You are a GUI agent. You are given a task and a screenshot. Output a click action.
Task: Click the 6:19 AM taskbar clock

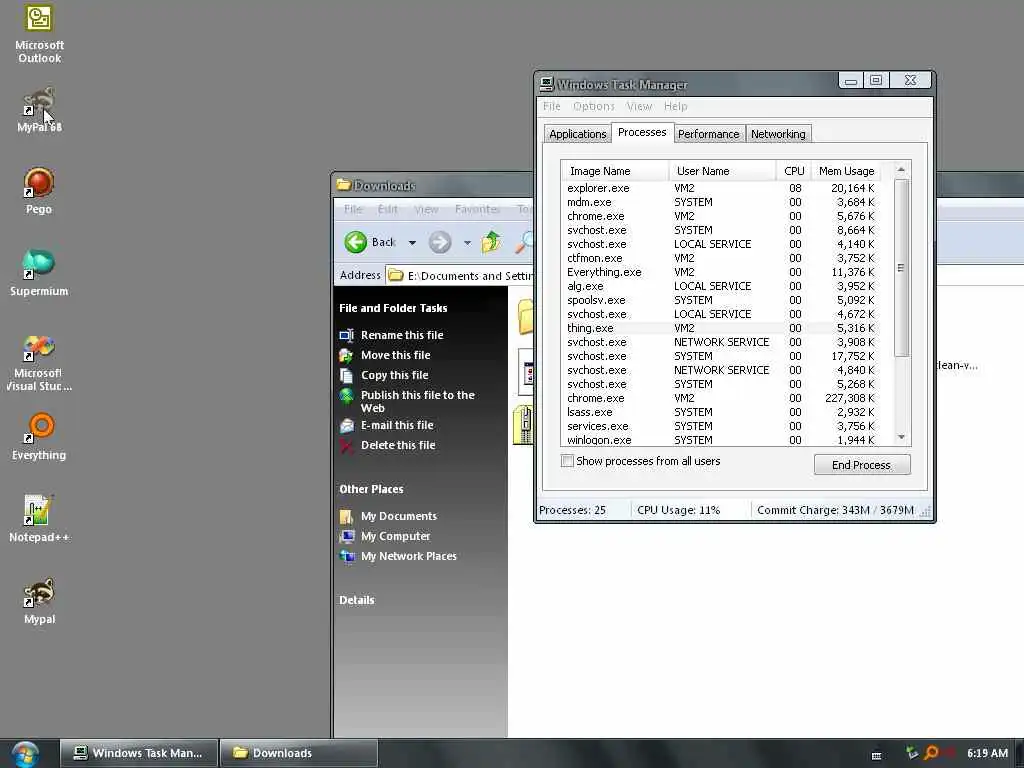[987, 753]
